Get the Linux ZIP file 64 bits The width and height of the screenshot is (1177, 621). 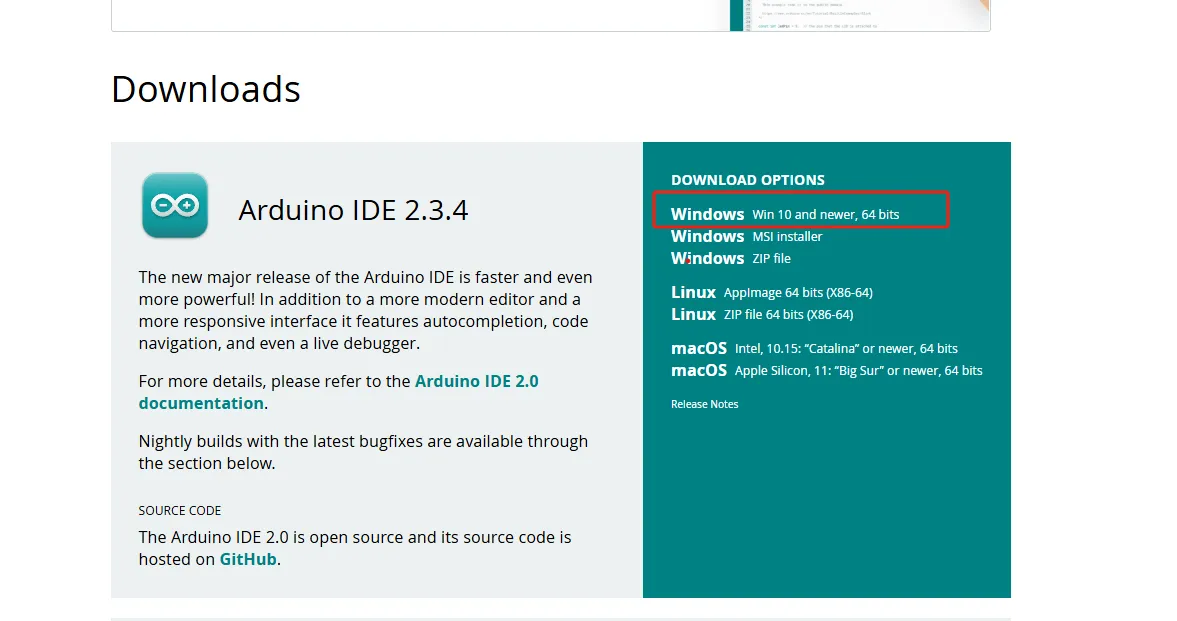coord(761,315)
